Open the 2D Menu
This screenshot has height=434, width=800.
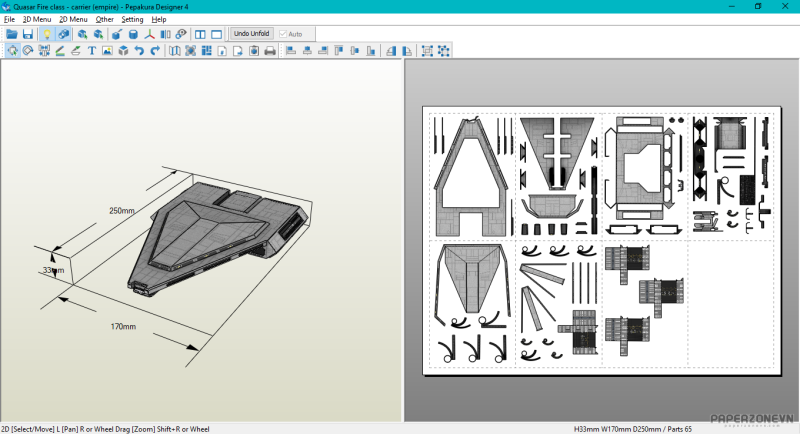coord(73,19)
